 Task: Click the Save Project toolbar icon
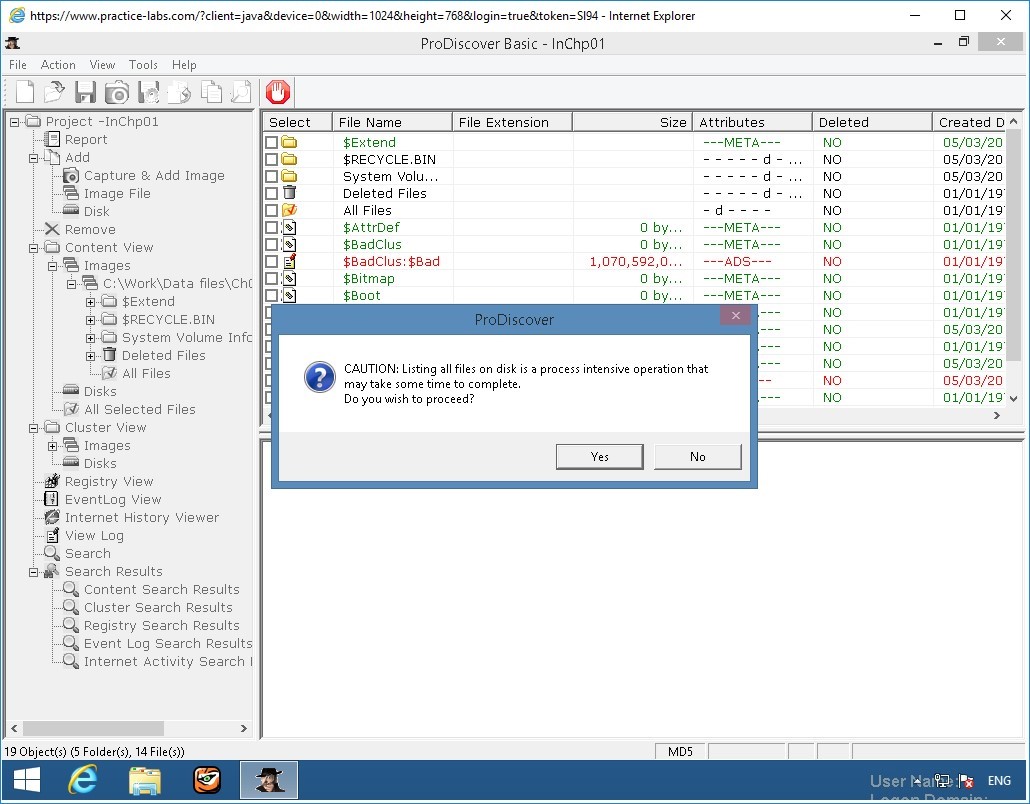click(85, 92)
